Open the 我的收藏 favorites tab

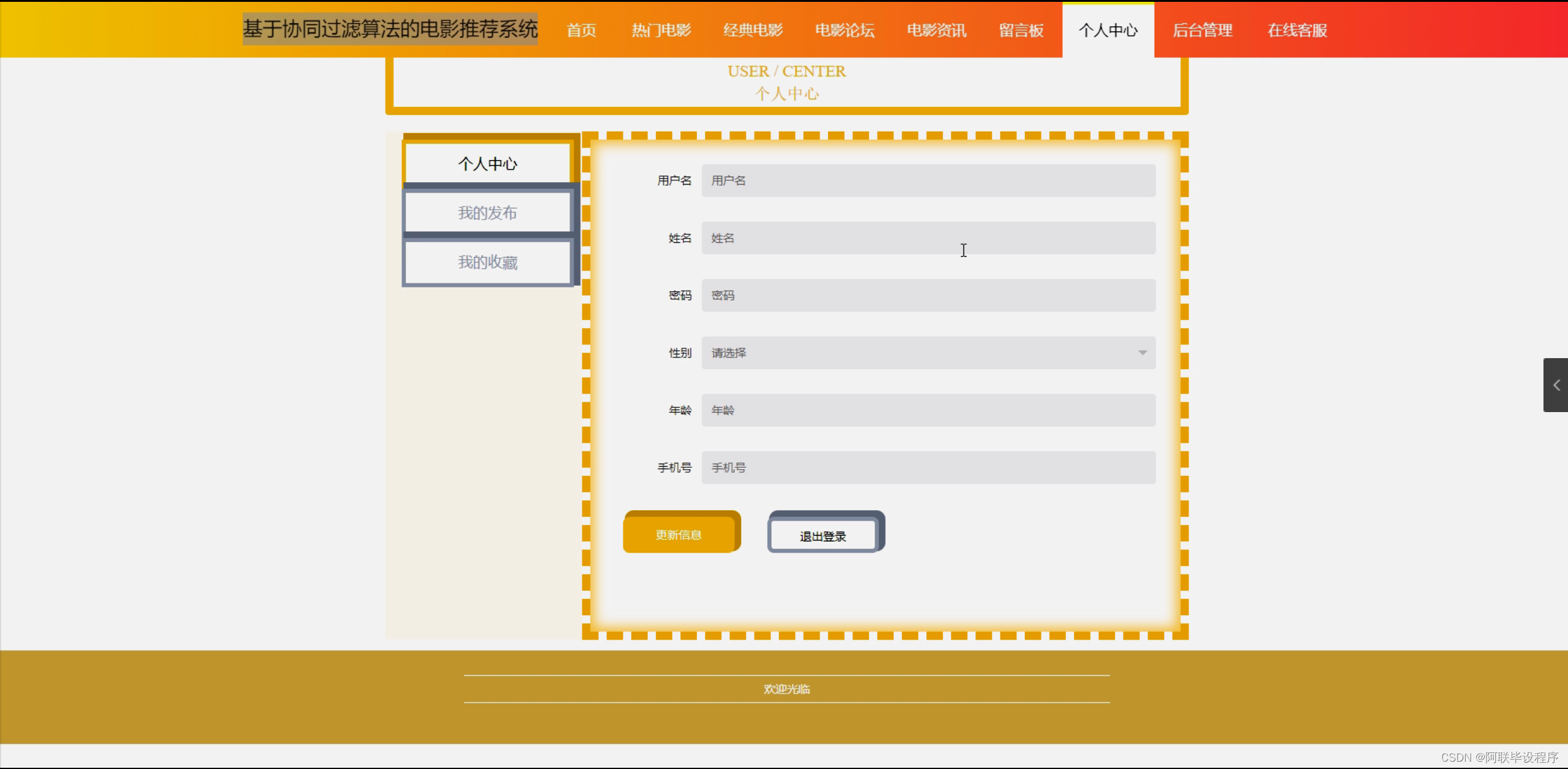pos(488,262)
